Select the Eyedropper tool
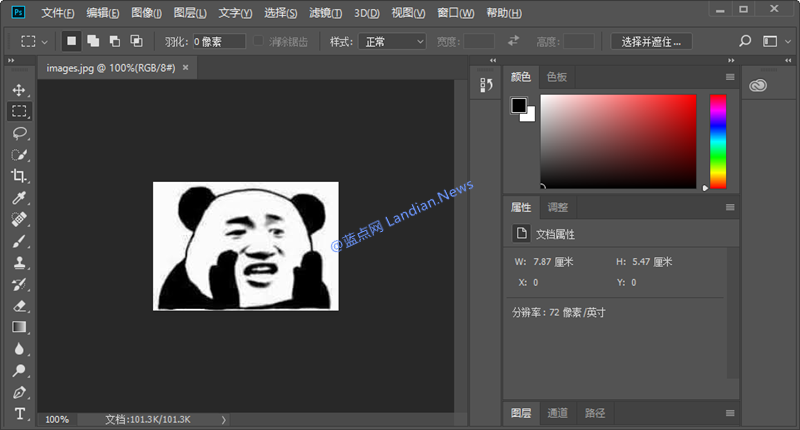Screen dimensions: 800x430 [x=19, y=197]
